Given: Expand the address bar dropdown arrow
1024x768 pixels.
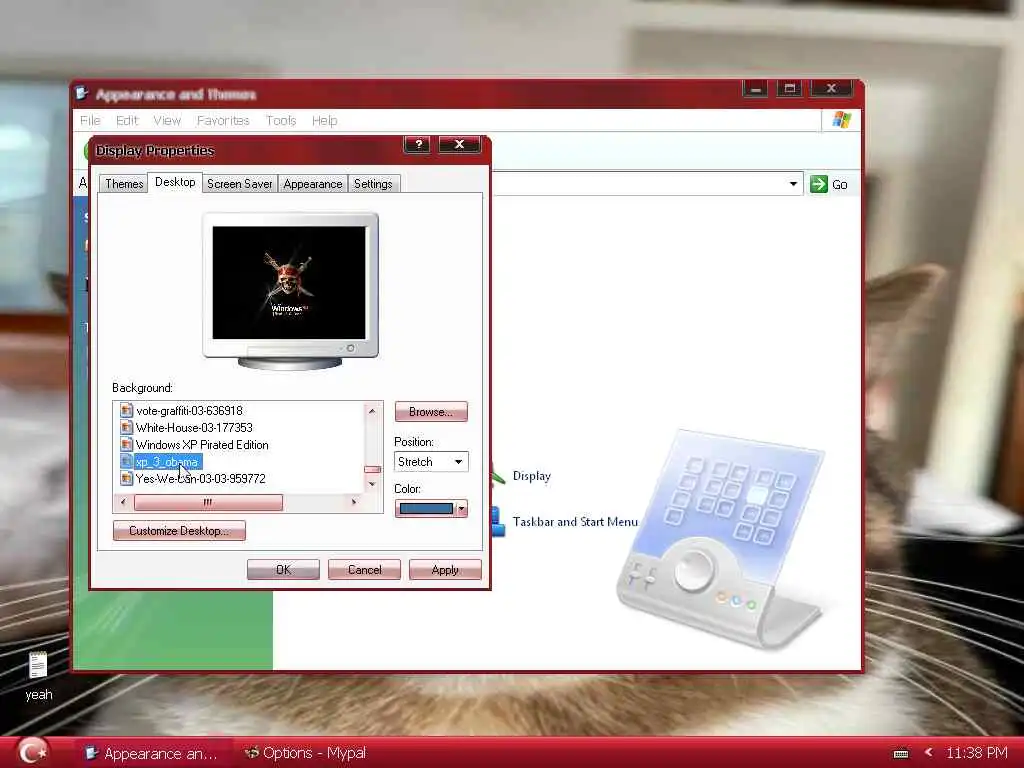Looking at the screenshot, I should 793,184.
